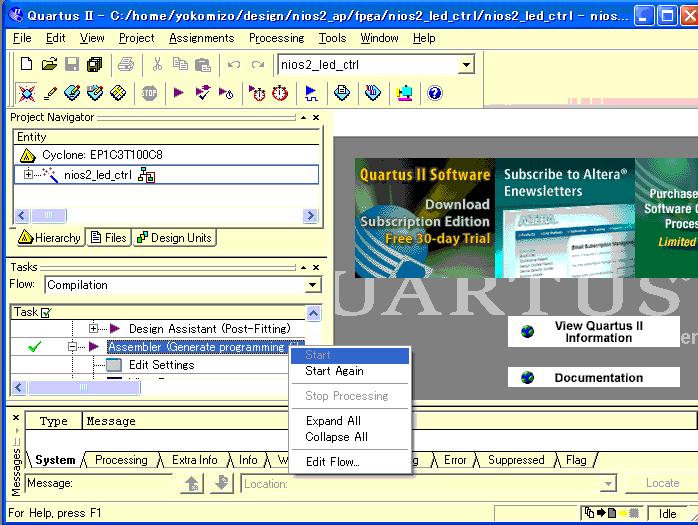698x525 pixels.
Task: Click View Quartus II Information button
Action: pyautogui.click(x=594, y=332)
